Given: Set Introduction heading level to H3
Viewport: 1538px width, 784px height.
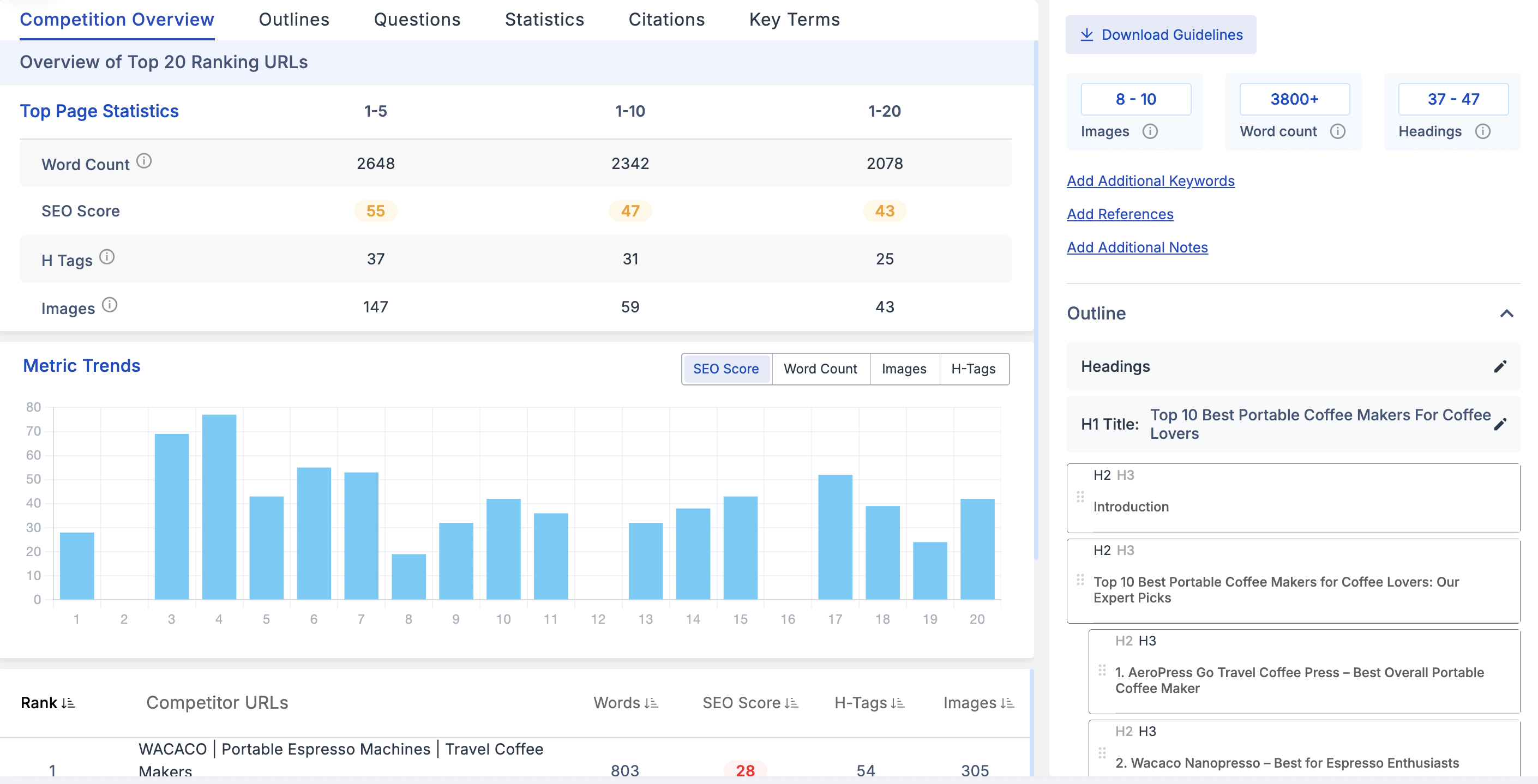Looking at the screenshot, I should 1126,475.
